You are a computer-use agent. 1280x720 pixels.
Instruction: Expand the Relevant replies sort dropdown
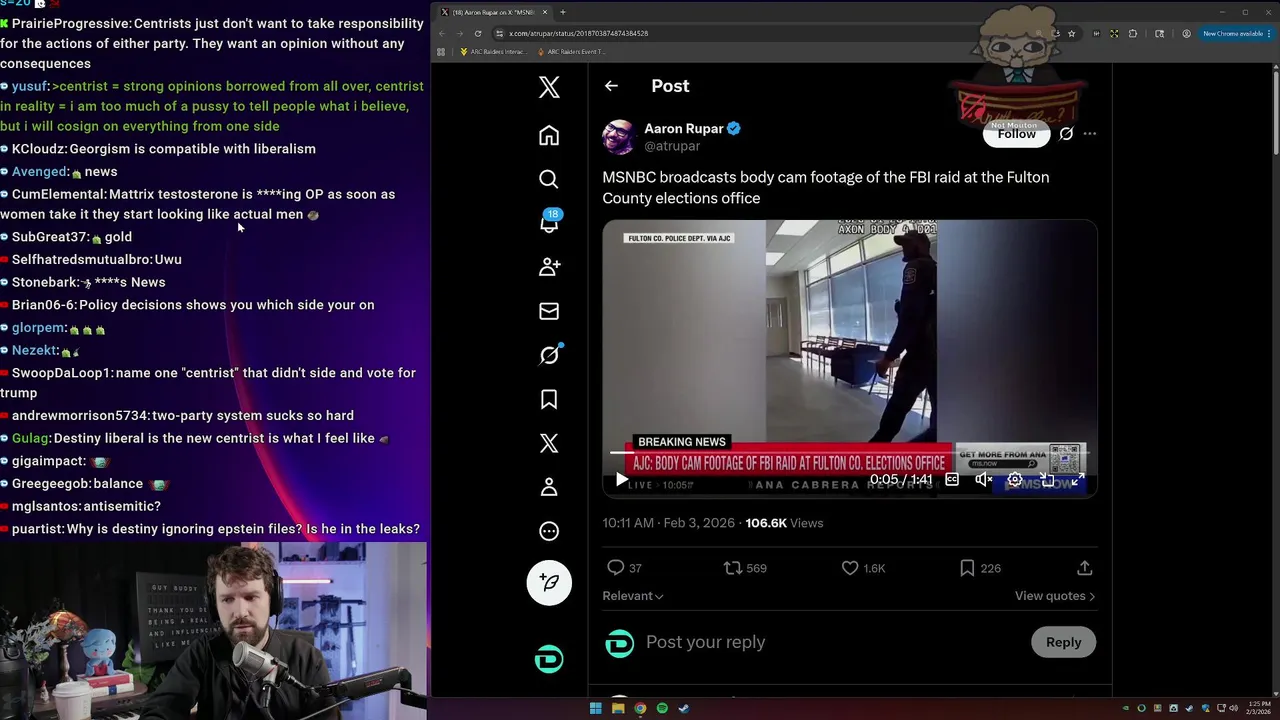632,596
